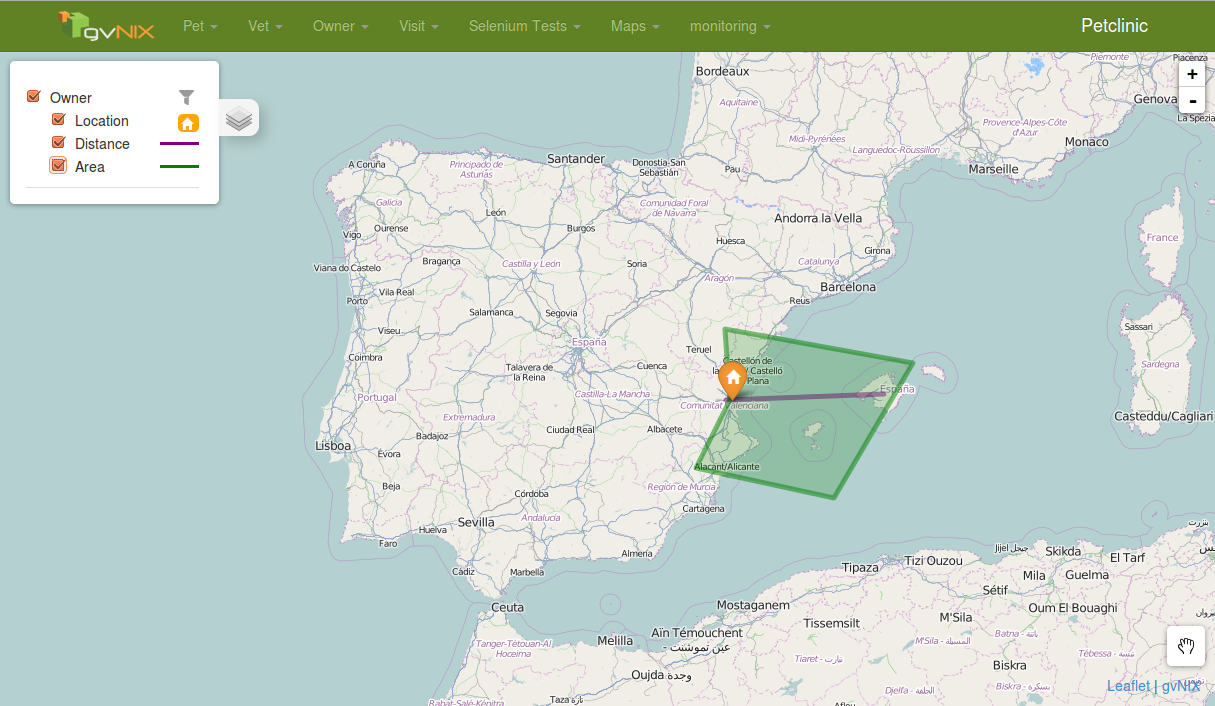
Task: Expand the Pet dropdown menu
Action: [200, 26]
